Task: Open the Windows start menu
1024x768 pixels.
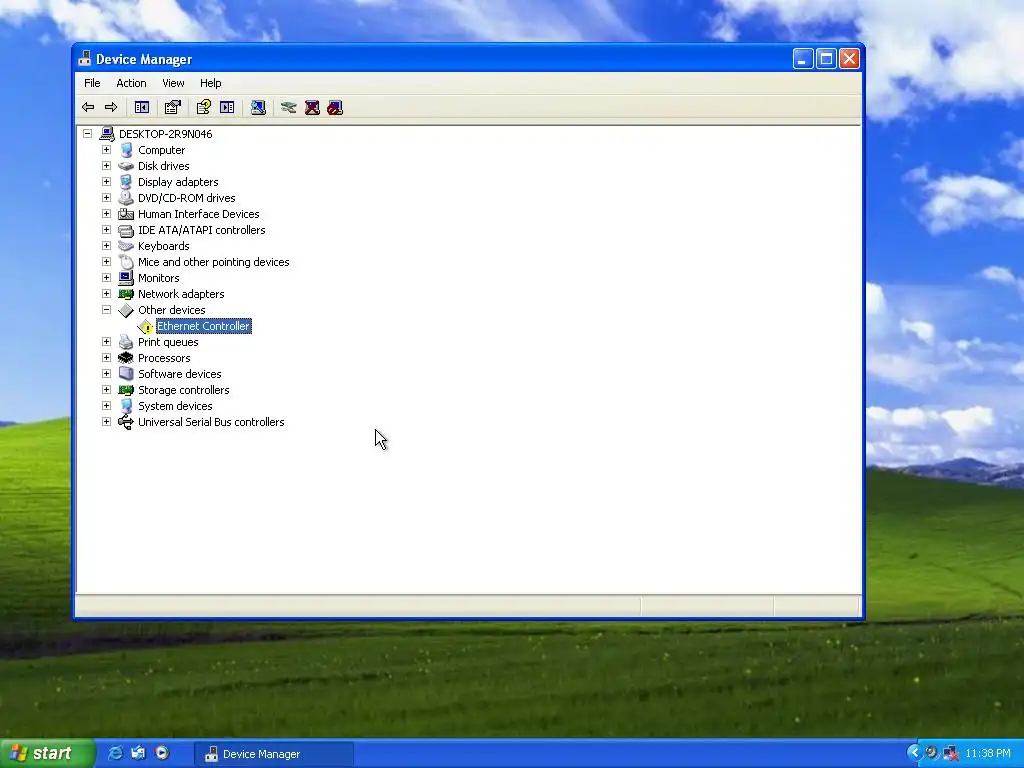Action: pyautogui.click(x=47, y=754)
